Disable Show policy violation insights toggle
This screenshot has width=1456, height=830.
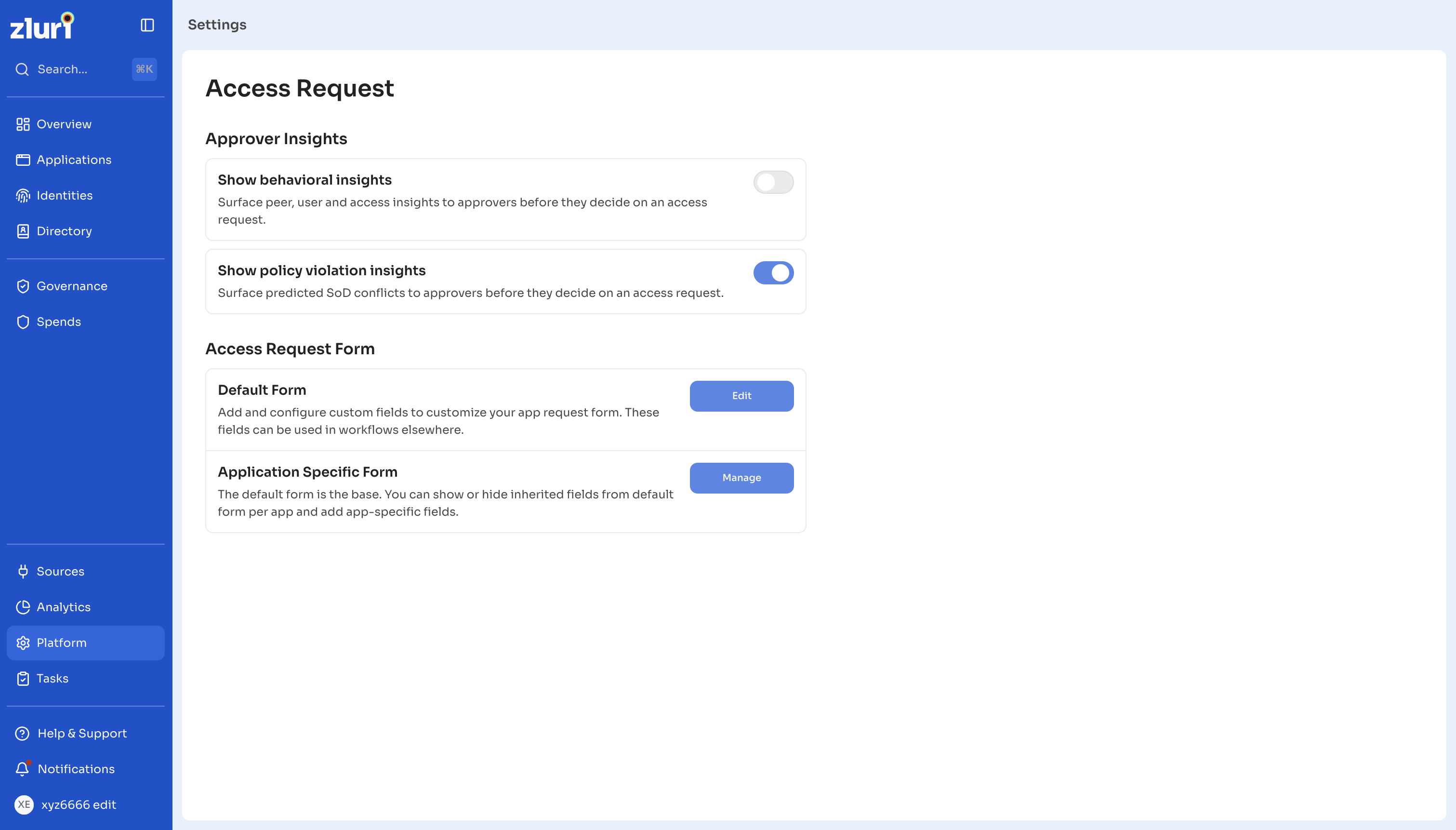click(x=773, y=273)
